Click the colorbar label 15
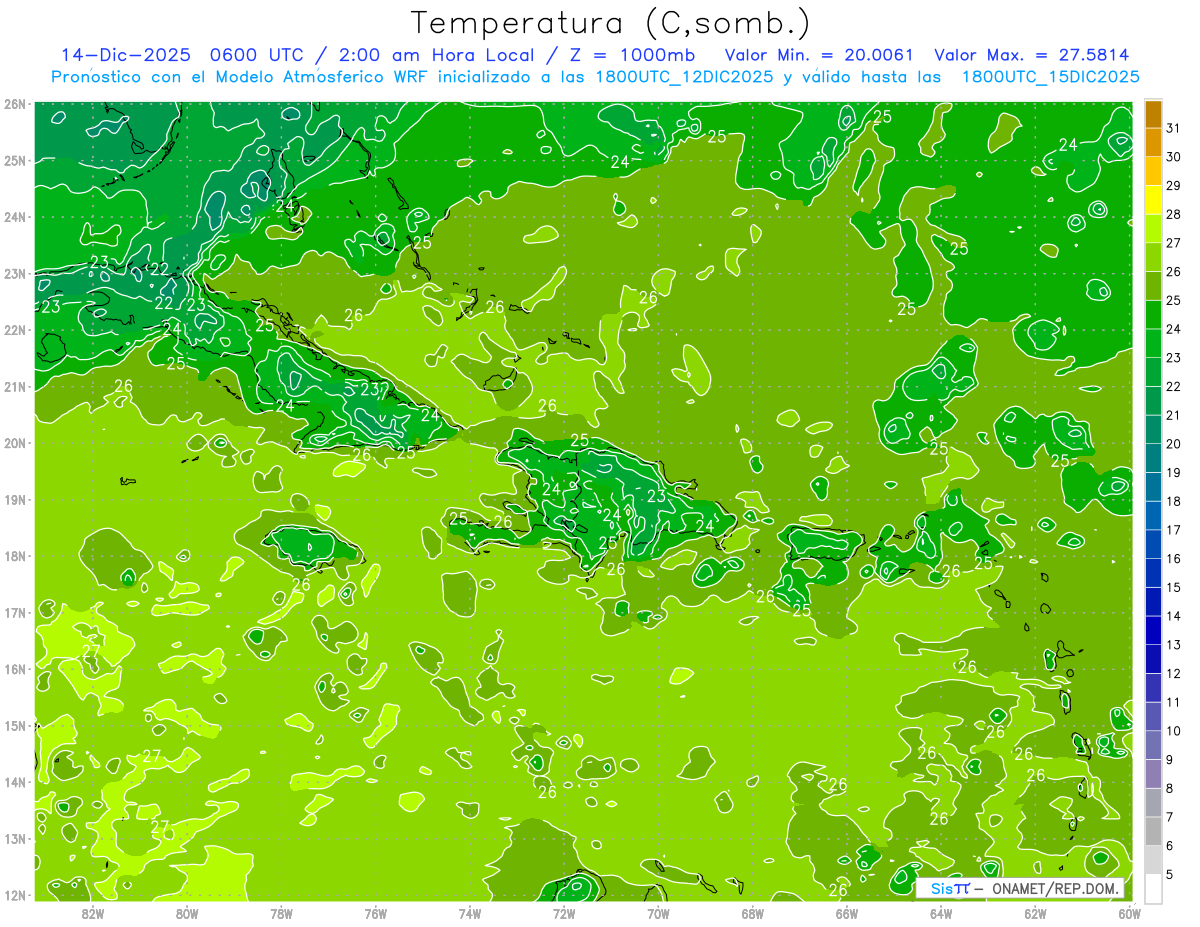 (1174, 587)
